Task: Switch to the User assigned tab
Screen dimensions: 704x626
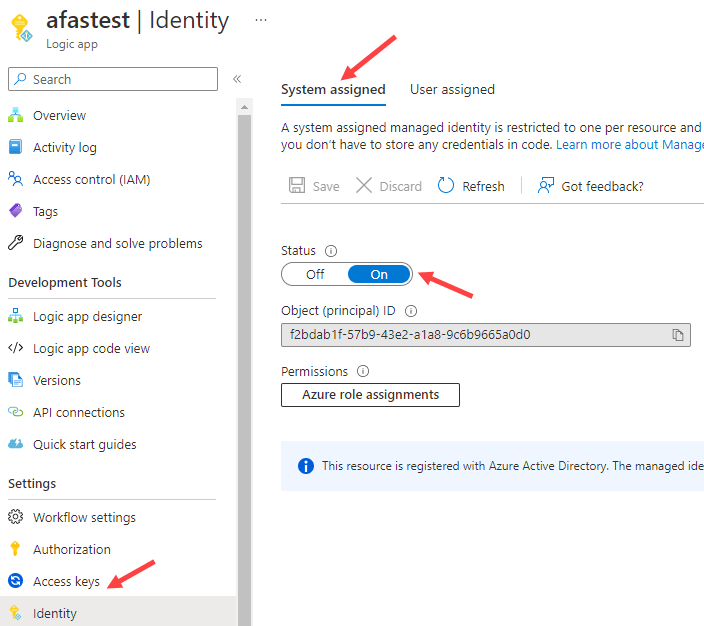Action: coord(452,89)
